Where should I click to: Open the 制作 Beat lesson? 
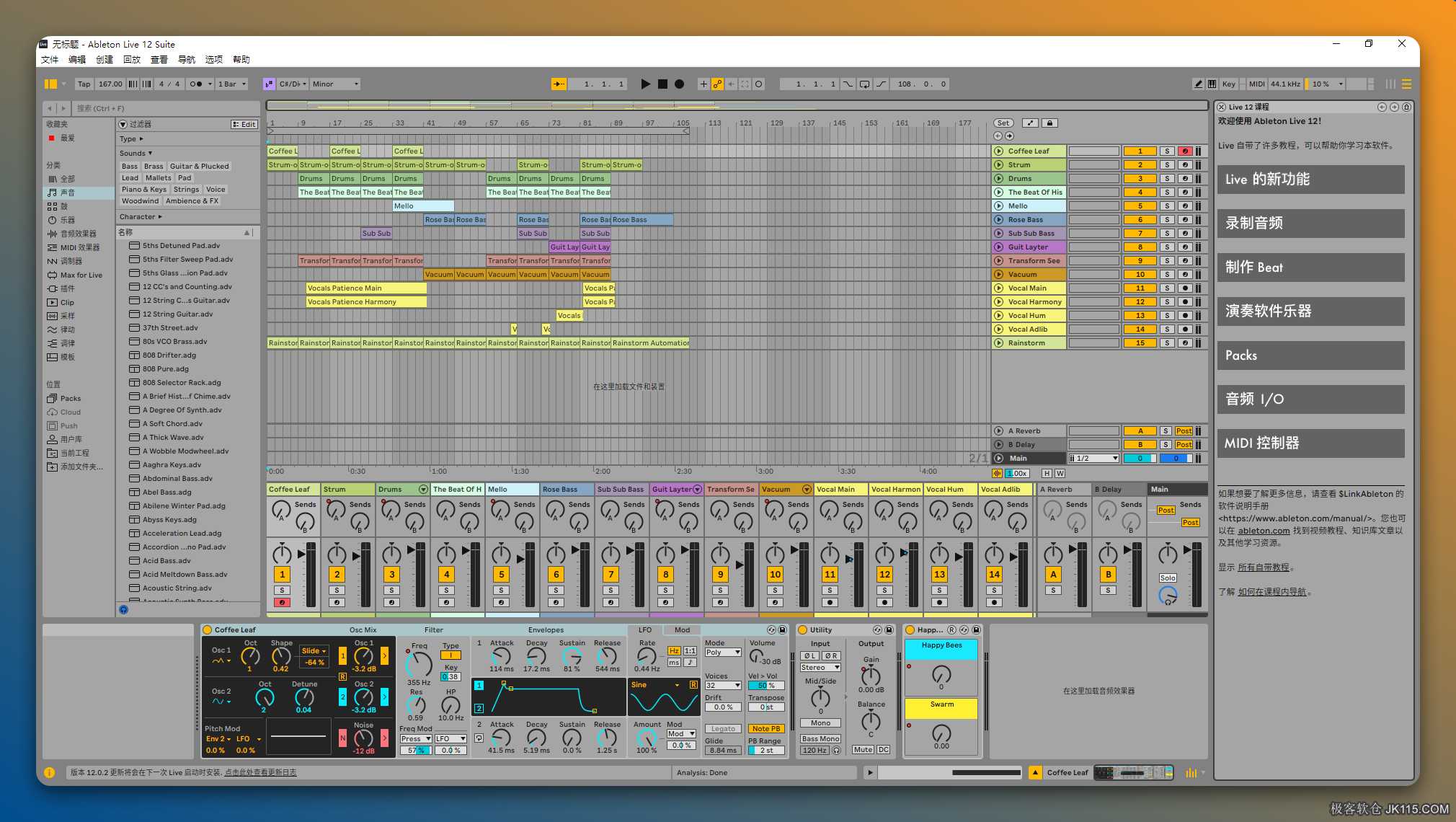click(1310, 268)
